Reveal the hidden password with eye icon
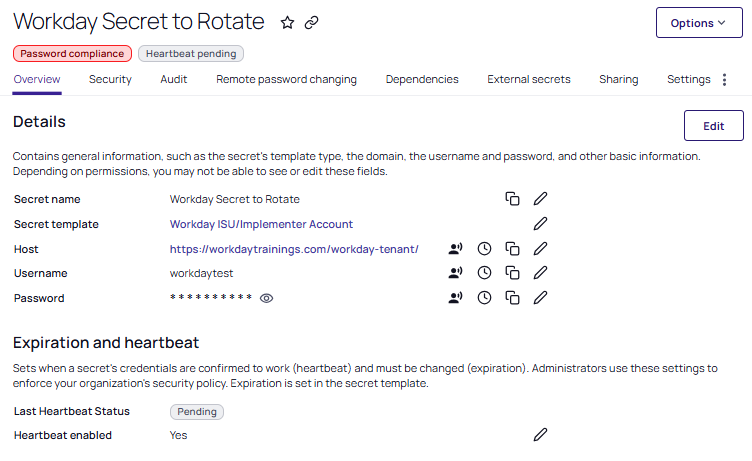 [x=266, y=298]
